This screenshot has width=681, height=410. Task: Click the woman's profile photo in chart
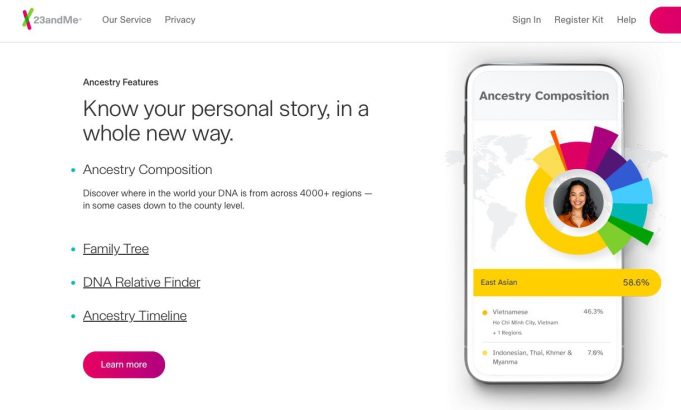578,203
